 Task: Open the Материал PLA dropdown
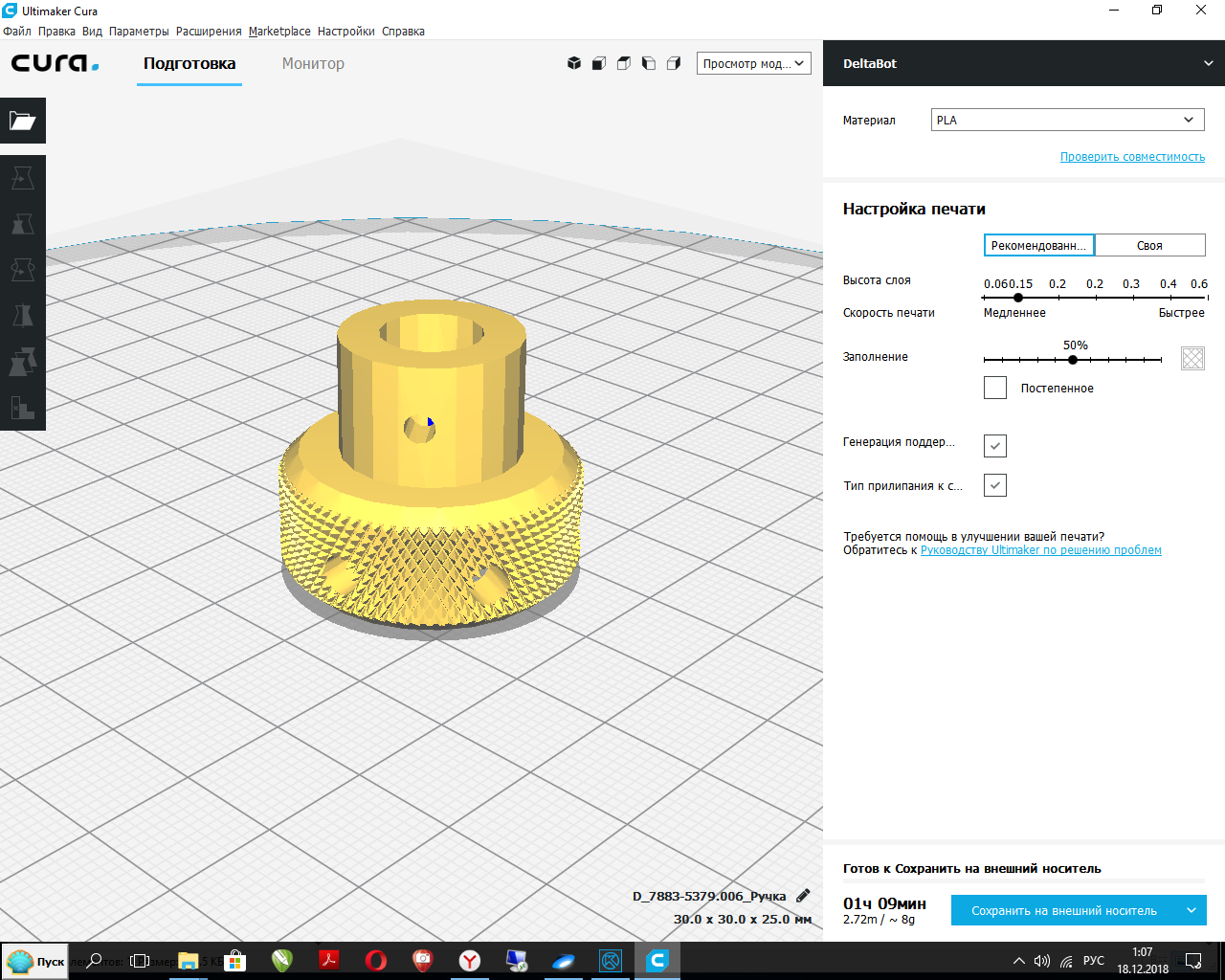click(1067, 120)
